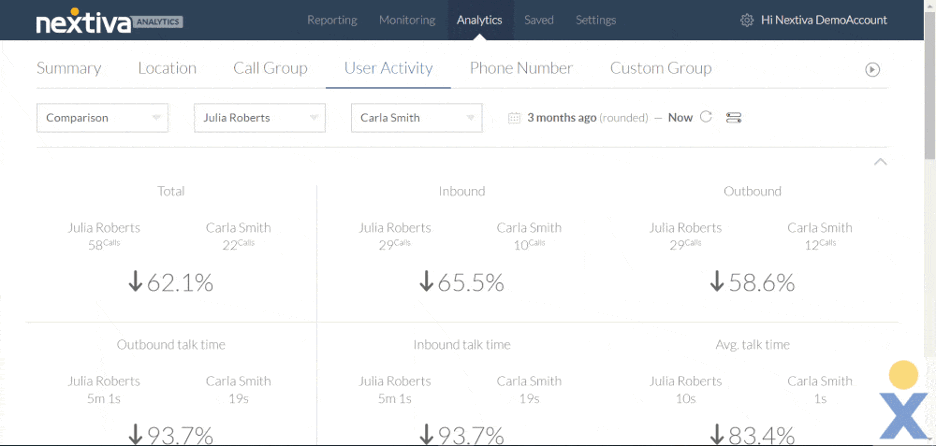Switch to the Phone Number tab

click(521, 68)
